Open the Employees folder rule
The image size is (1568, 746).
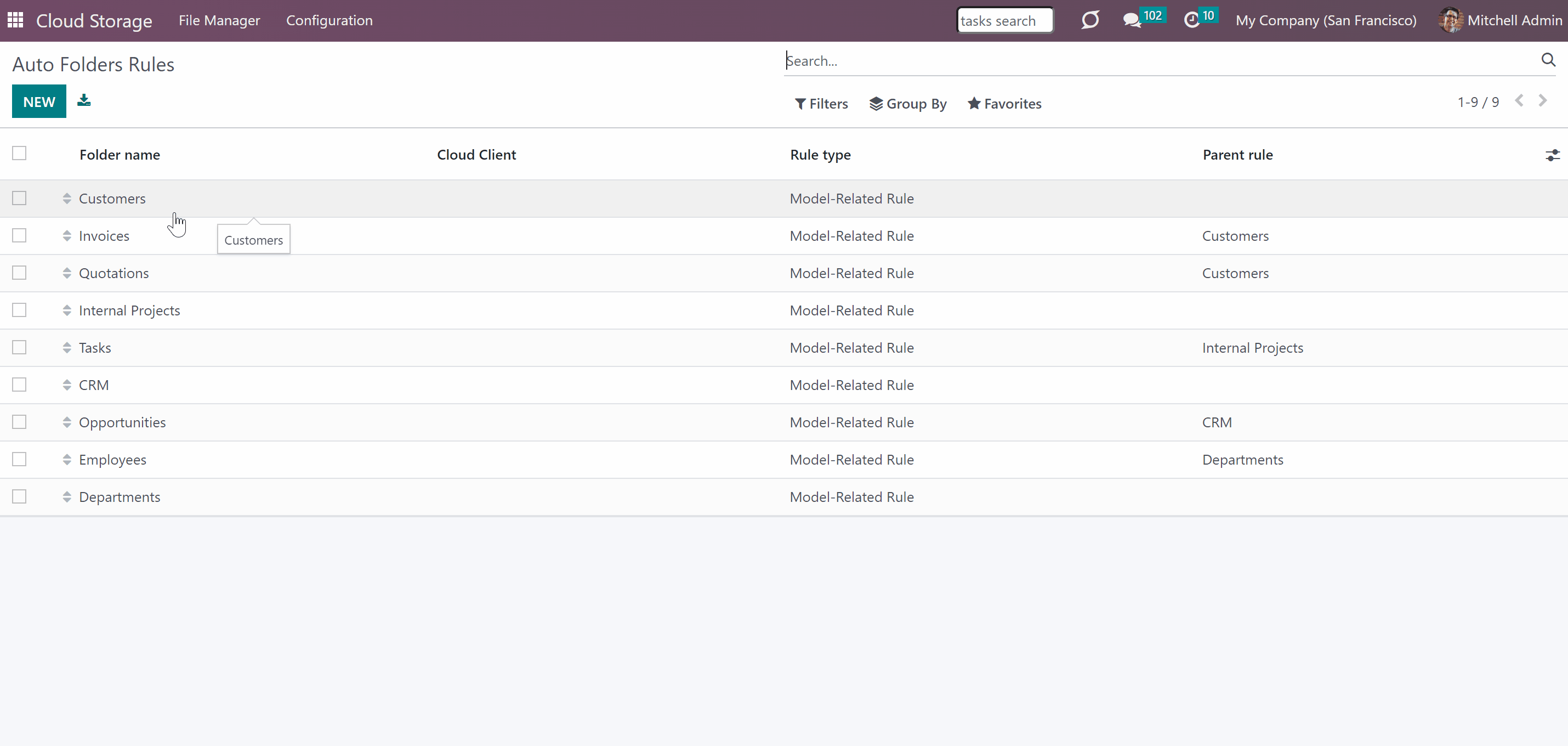point(112,460)
